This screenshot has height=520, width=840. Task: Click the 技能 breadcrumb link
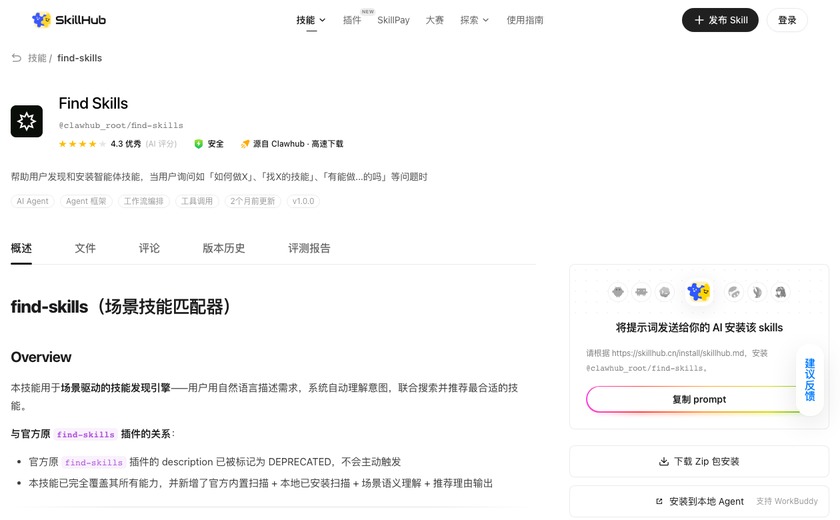[37, 58]
